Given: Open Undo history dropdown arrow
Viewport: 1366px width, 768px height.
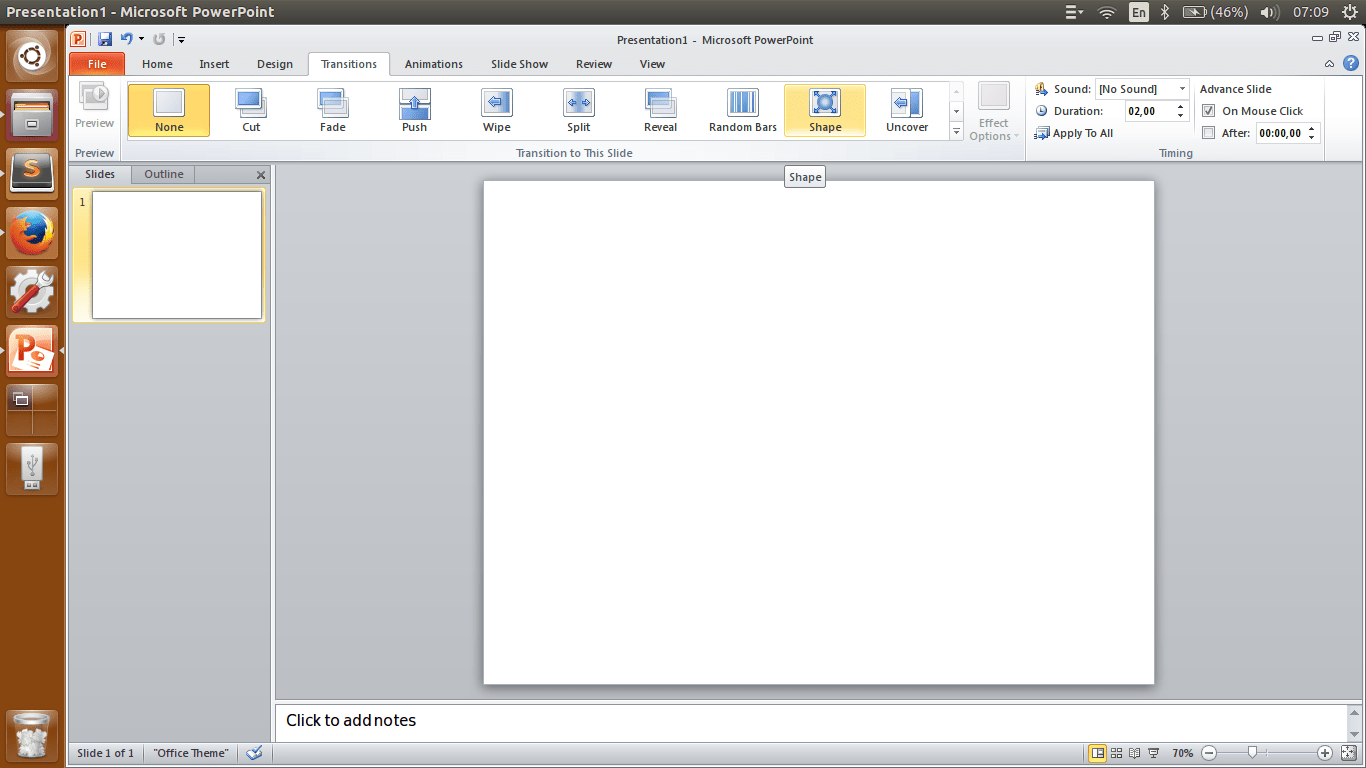Looking at the screenshot, I should coord(141,39).
